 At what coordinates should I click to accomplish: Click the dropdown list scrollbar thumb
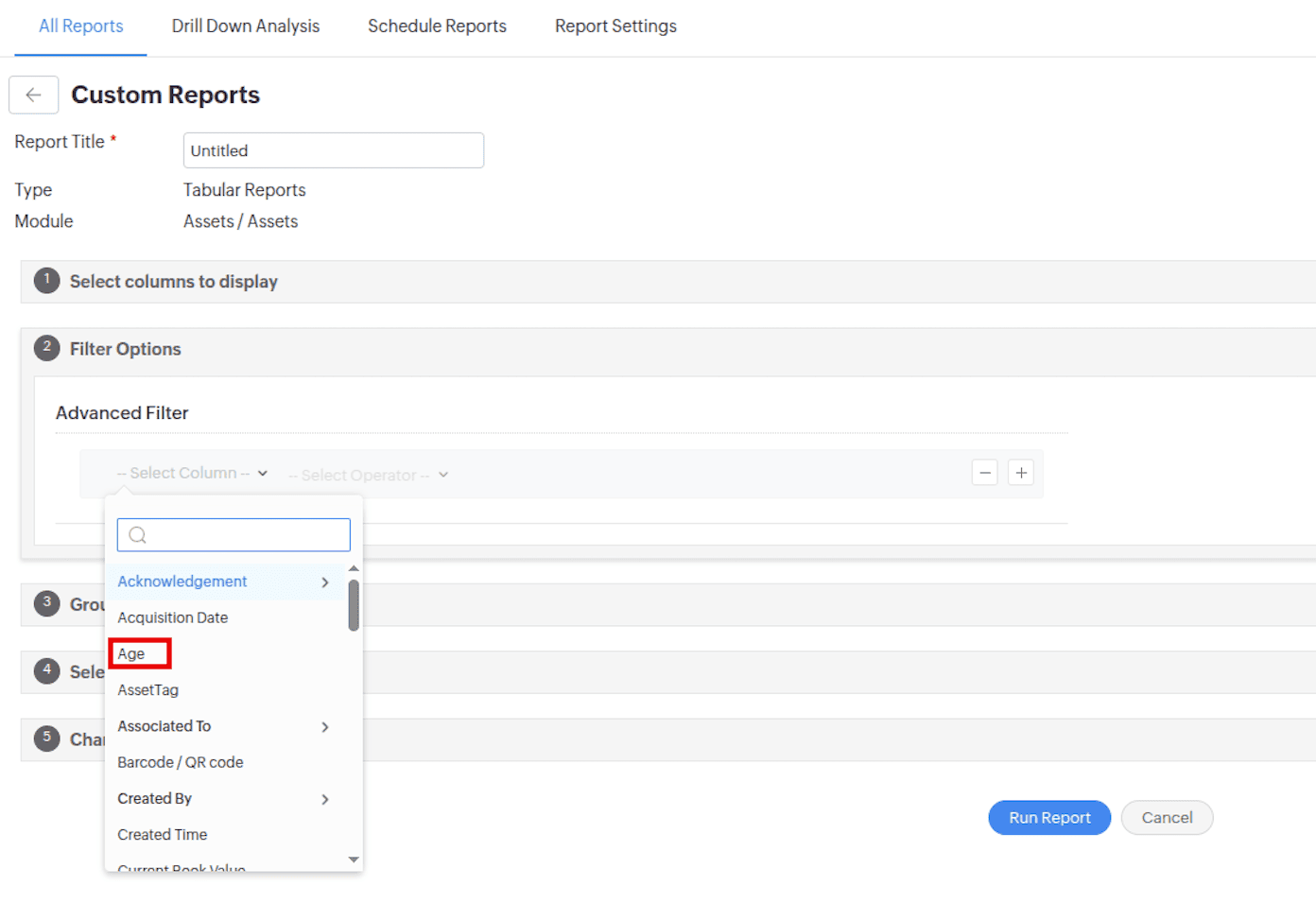(354, 605)
